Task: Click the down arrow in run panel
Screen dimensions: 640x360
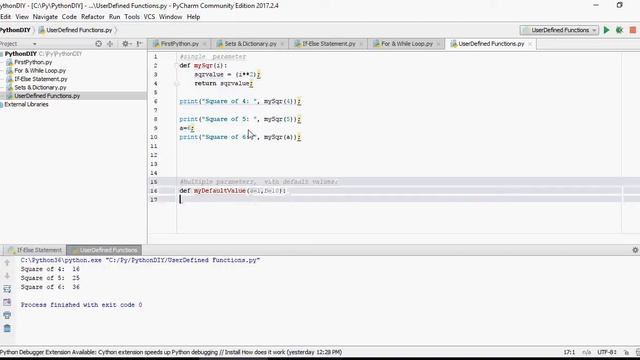Action: tap(7, 276)
